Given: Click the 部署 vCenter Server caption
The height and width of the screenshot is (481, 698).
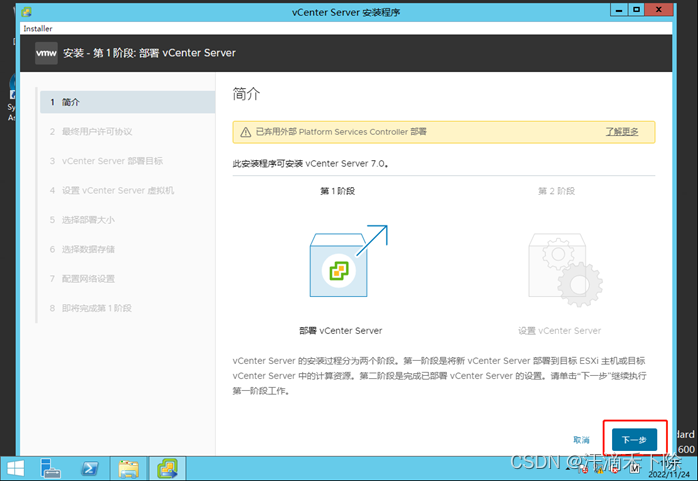Looking at the screenshot, I should point(341,331).
